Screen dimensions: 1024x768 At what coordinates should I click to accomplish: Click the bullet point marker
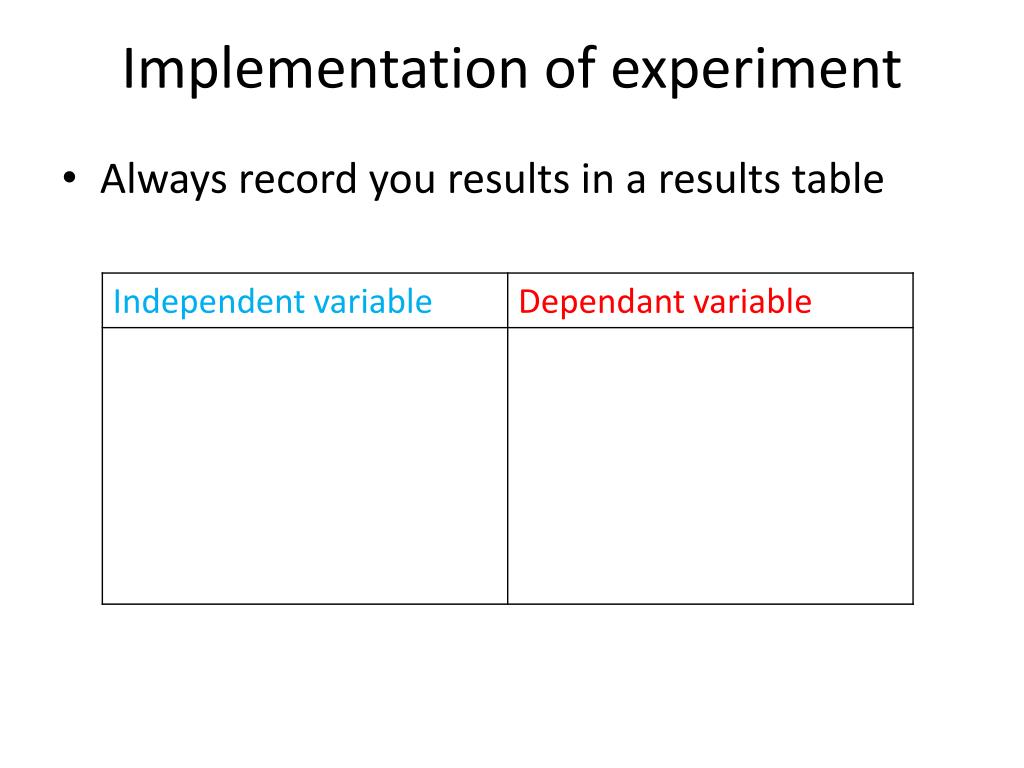(x=68, y=180)
